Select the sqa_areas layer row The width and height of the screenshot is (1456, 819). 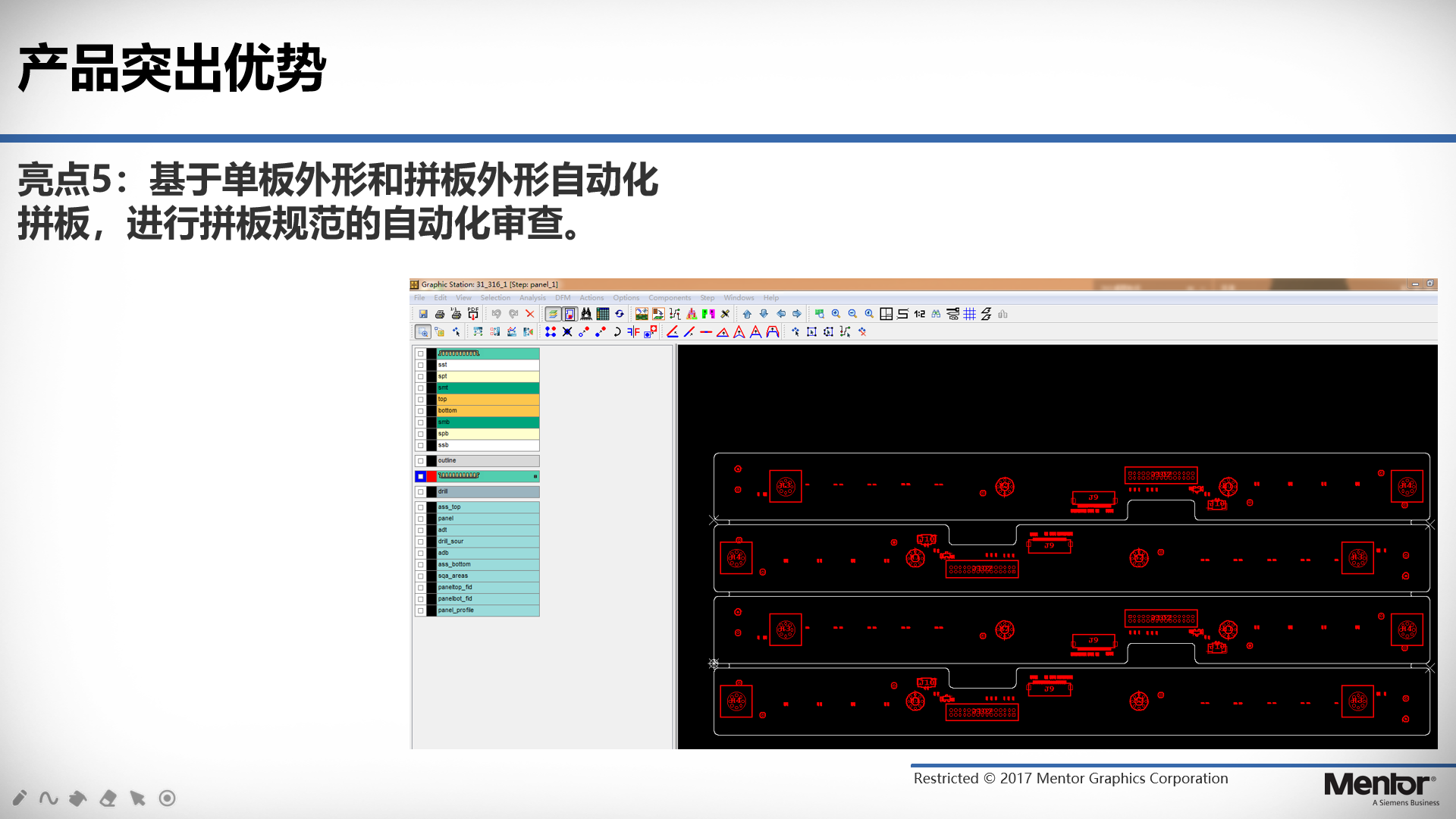click(488, 576)
